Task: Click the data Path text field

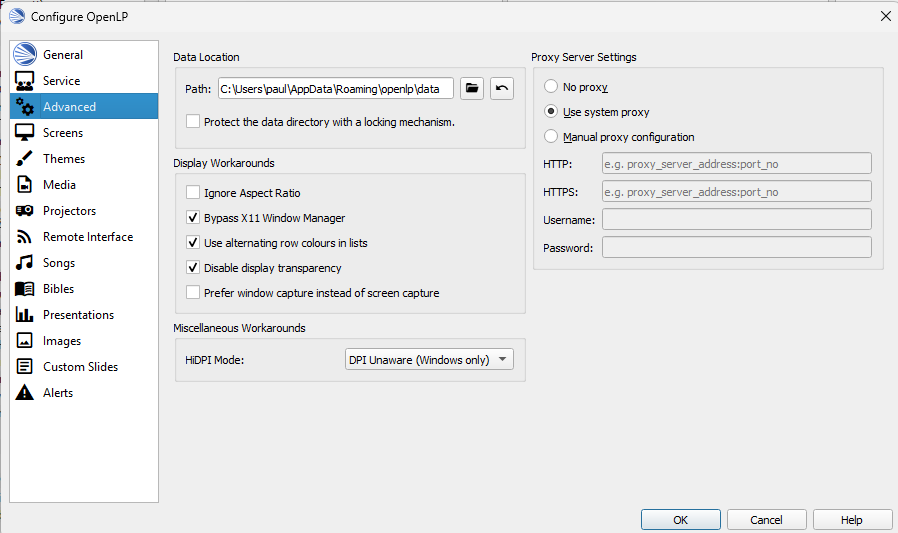Action: point(335,89)
